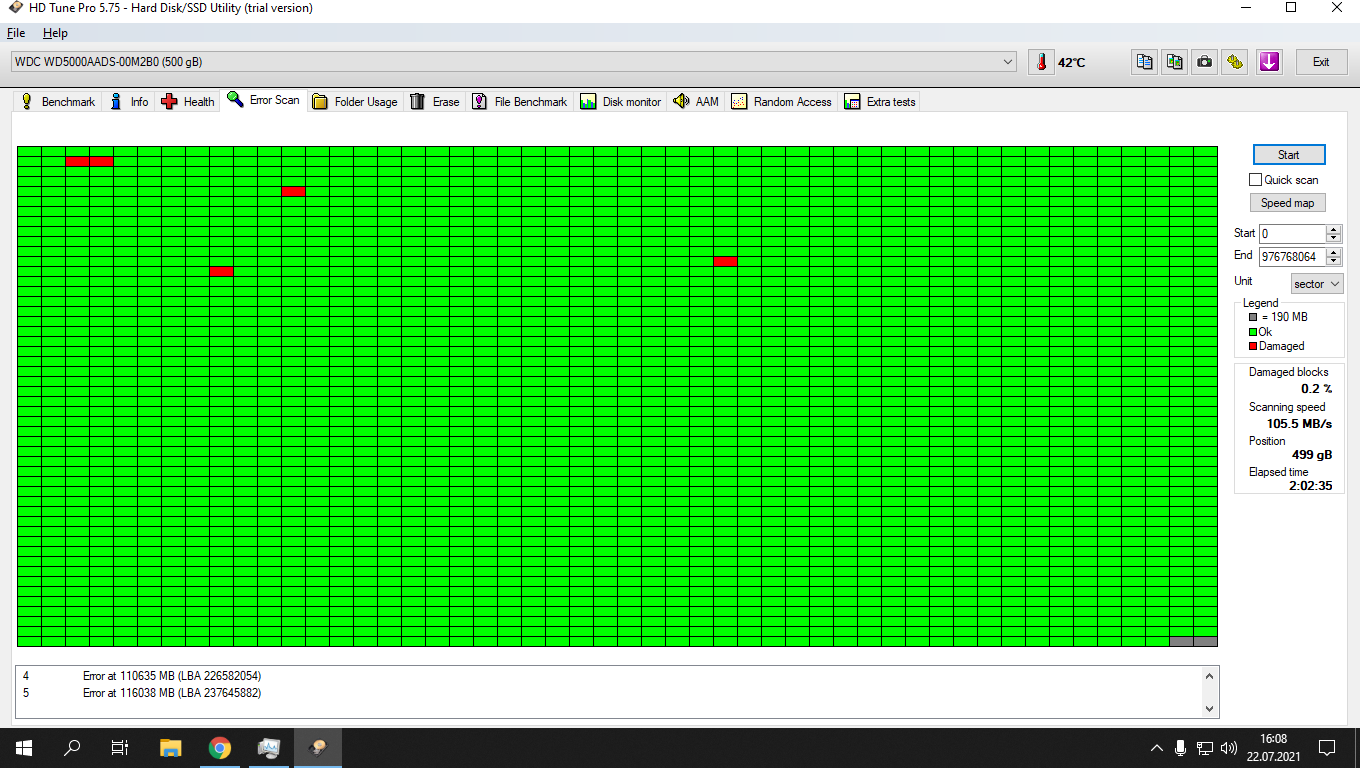The image size is (1360, 768).
Task: Click the green Ok legend swatch
Action: (x=1253, y=332)
